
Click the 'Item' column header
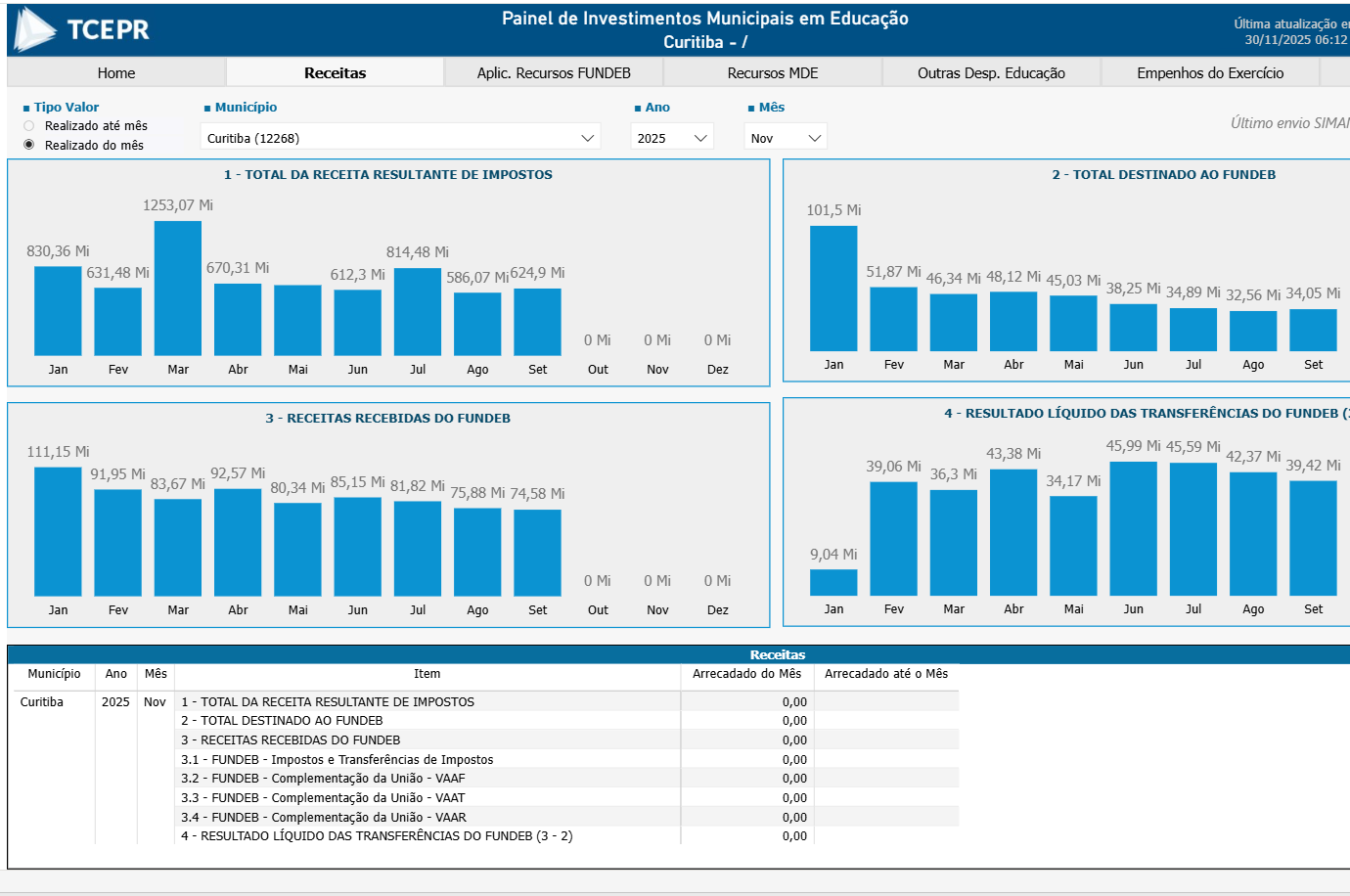pyautogui.click(x=427, y=674)
